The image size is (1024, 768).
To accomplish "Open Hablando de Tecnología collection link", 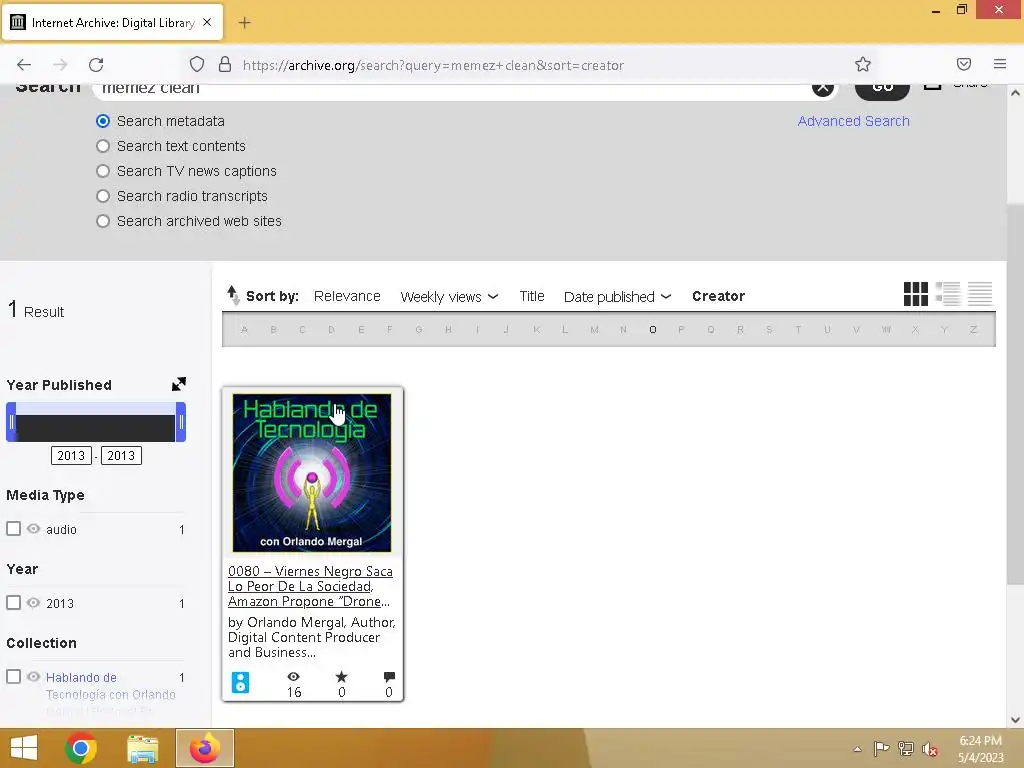I will click(110, 686).
